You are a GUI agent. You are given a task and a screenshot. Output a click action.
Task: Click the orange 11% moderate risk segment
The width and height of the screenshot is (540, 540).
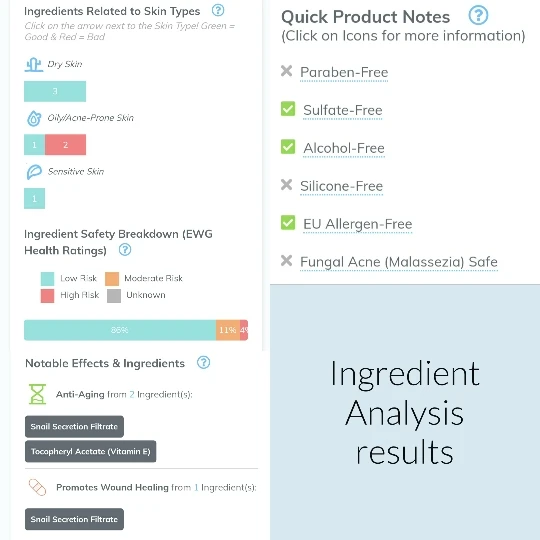(x=228, y=330)
